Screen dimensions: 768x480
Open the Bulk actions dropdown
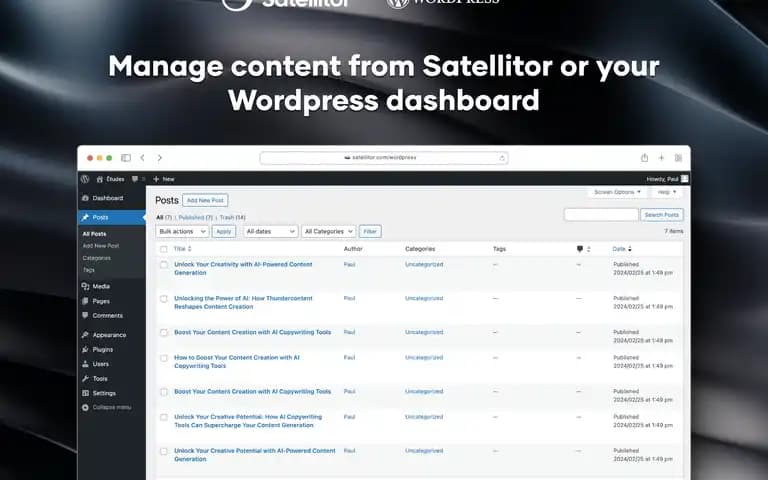(x=182, y=231)
